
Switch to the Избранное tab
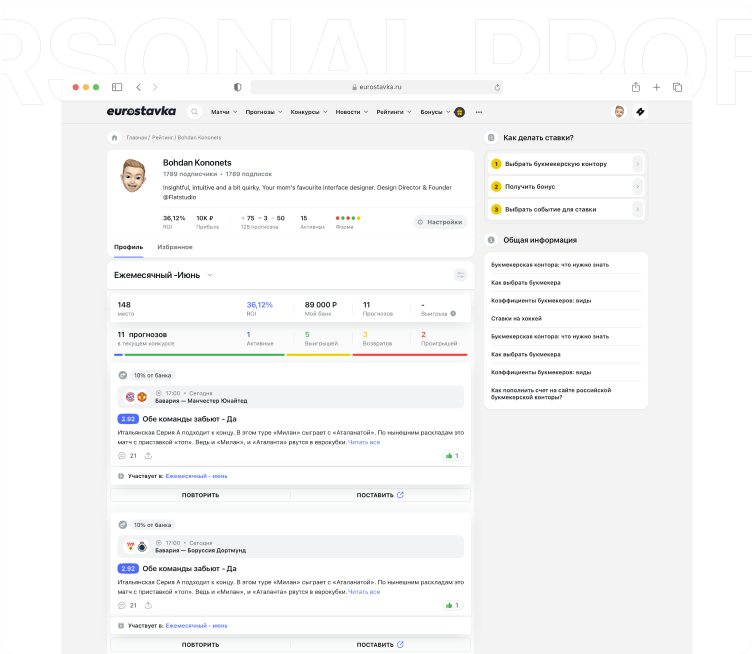click(x=175, y=246)
